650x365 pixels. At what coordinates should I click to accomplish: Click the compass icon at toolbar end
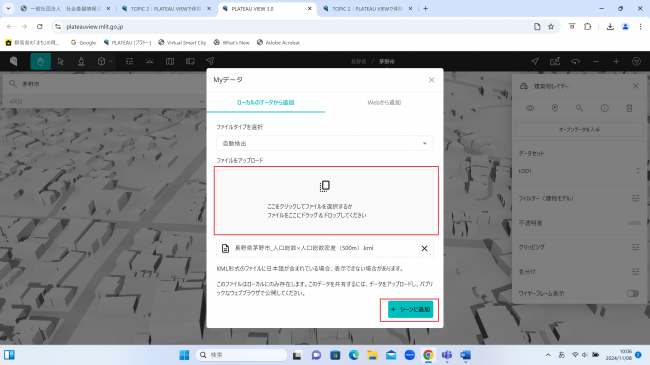pos(636,61)
